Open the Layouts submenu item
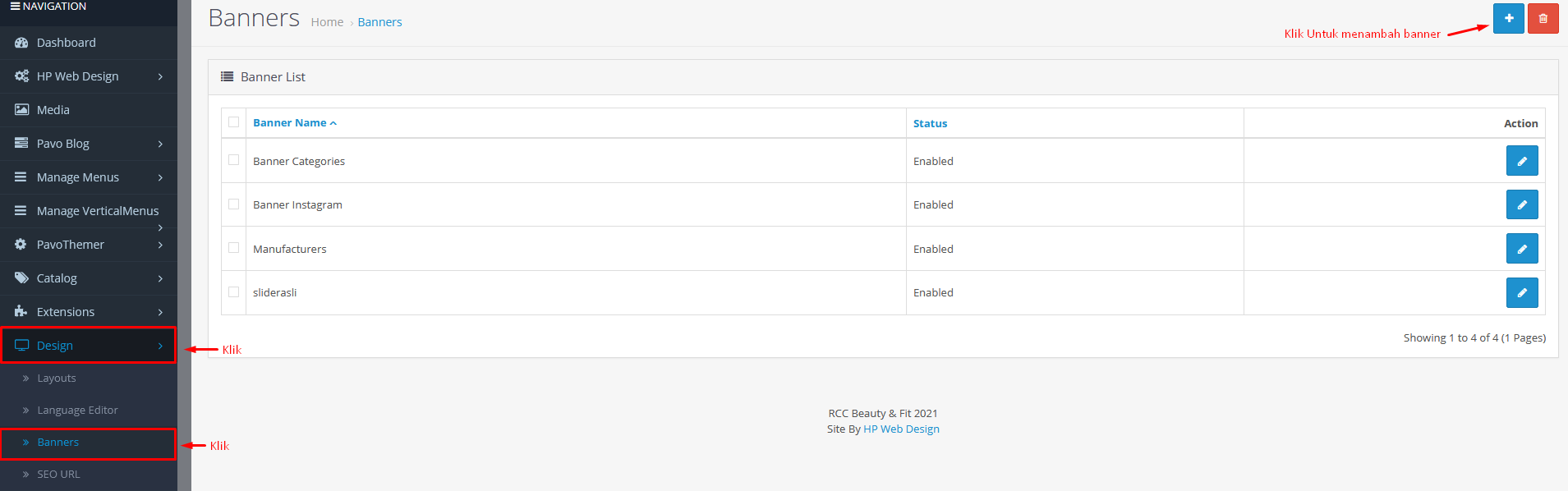 coord(57,379)
